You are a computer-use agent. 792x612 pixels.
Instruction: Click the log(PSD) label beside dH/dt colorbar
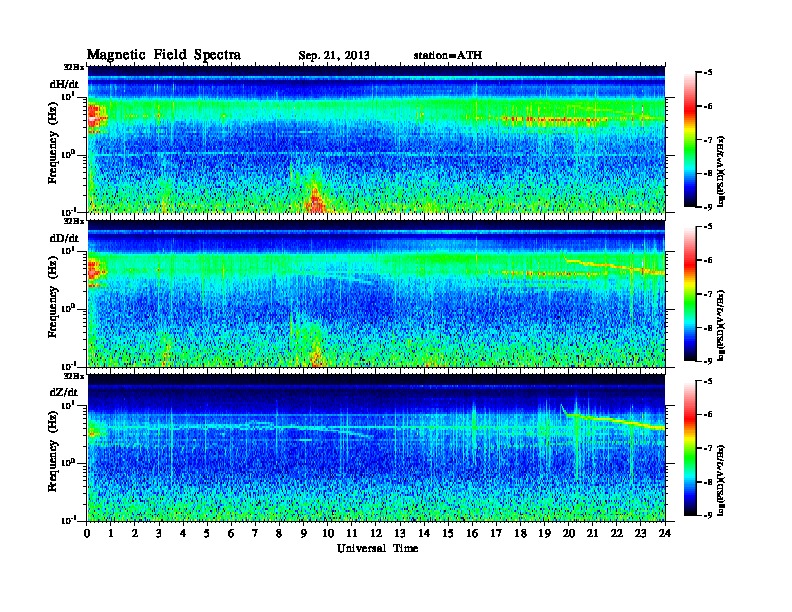(721, 172)
